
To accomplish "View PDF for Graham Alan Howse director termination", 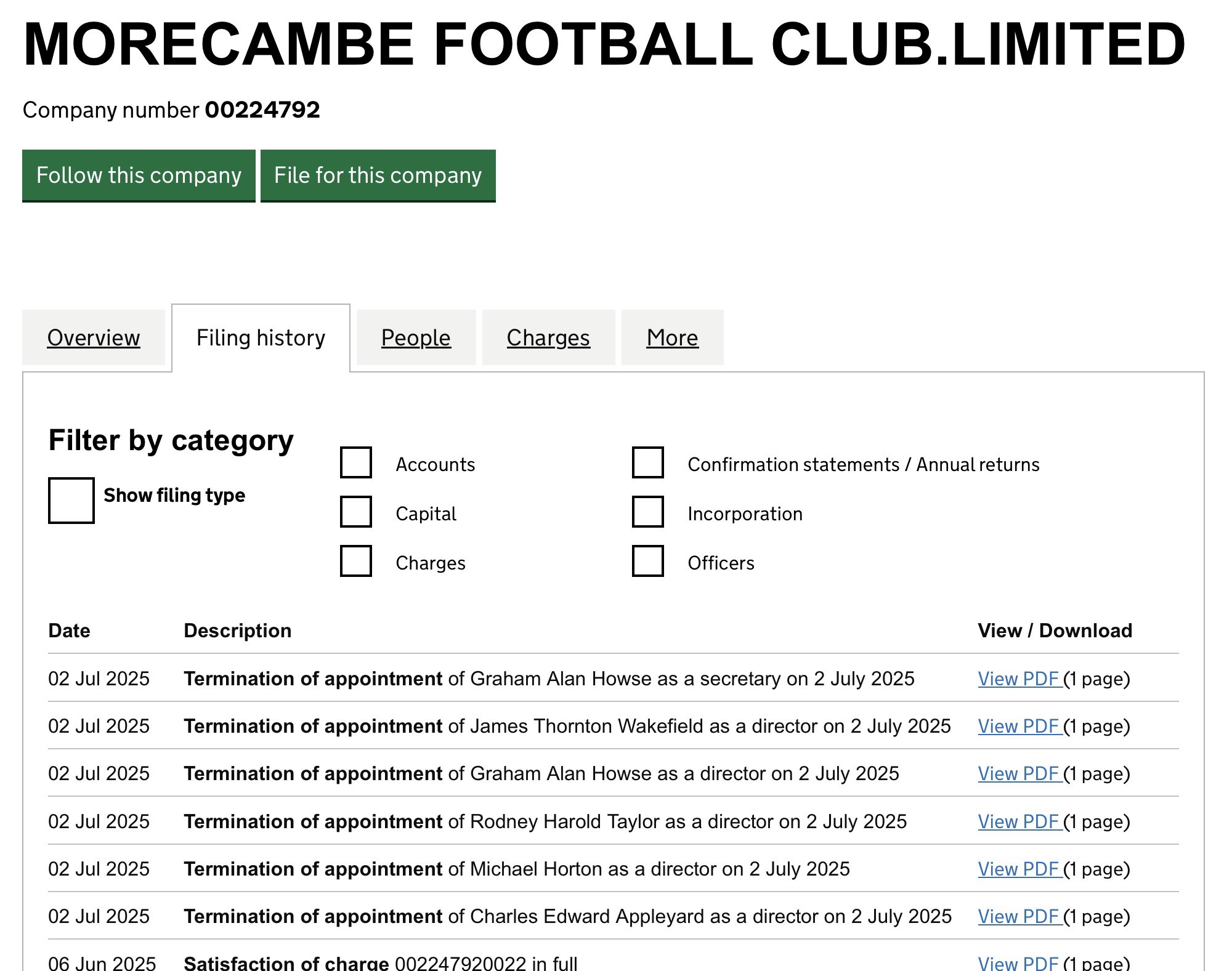I will point(1019,773).
